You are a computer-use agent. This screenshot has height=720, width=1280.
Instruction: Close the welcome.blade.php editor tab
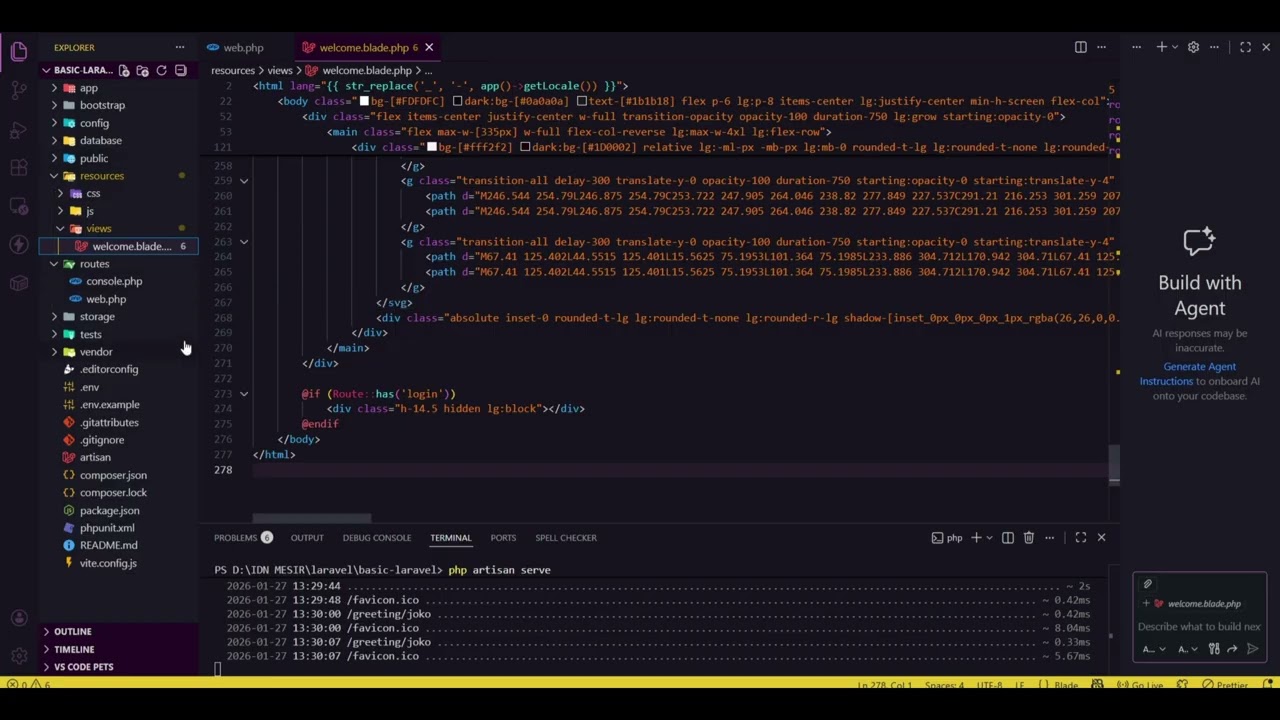pyautogui.click(x=429, y=47)
